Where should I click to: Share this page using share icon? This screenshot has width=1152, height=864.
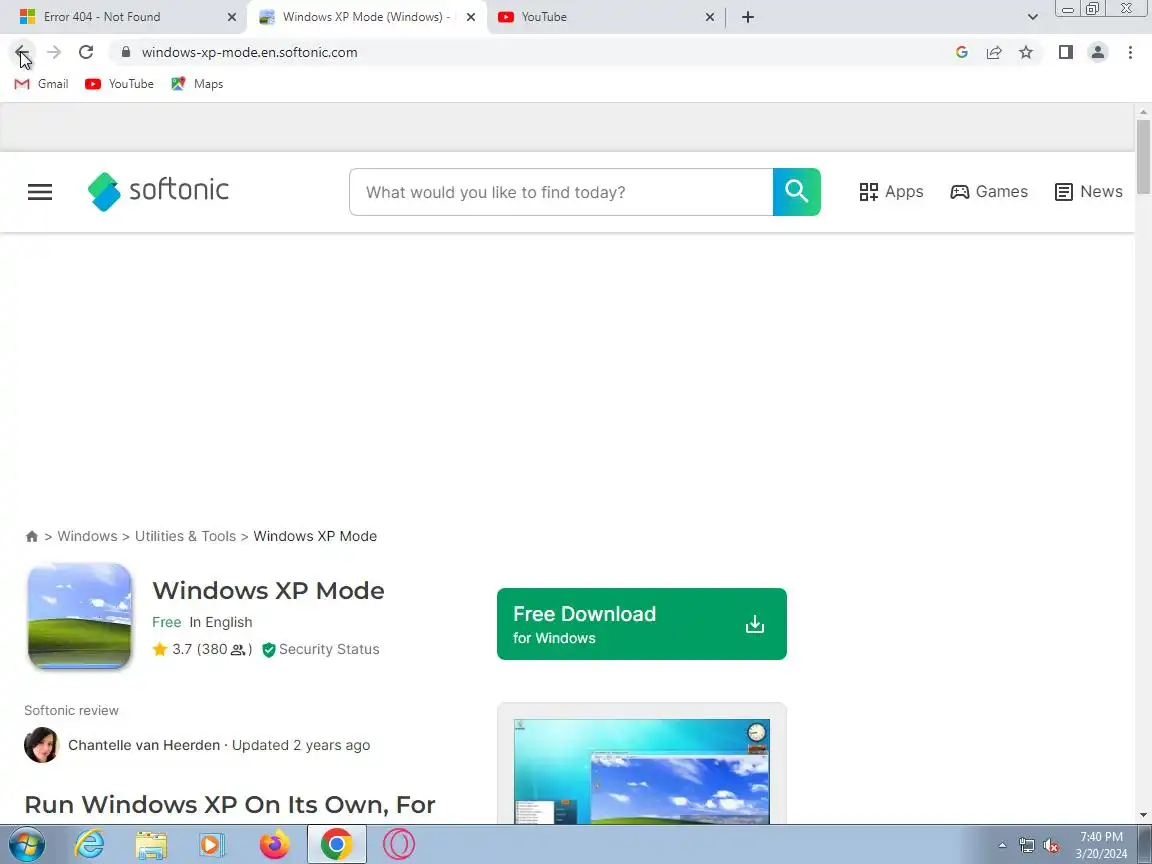(994, 52)
